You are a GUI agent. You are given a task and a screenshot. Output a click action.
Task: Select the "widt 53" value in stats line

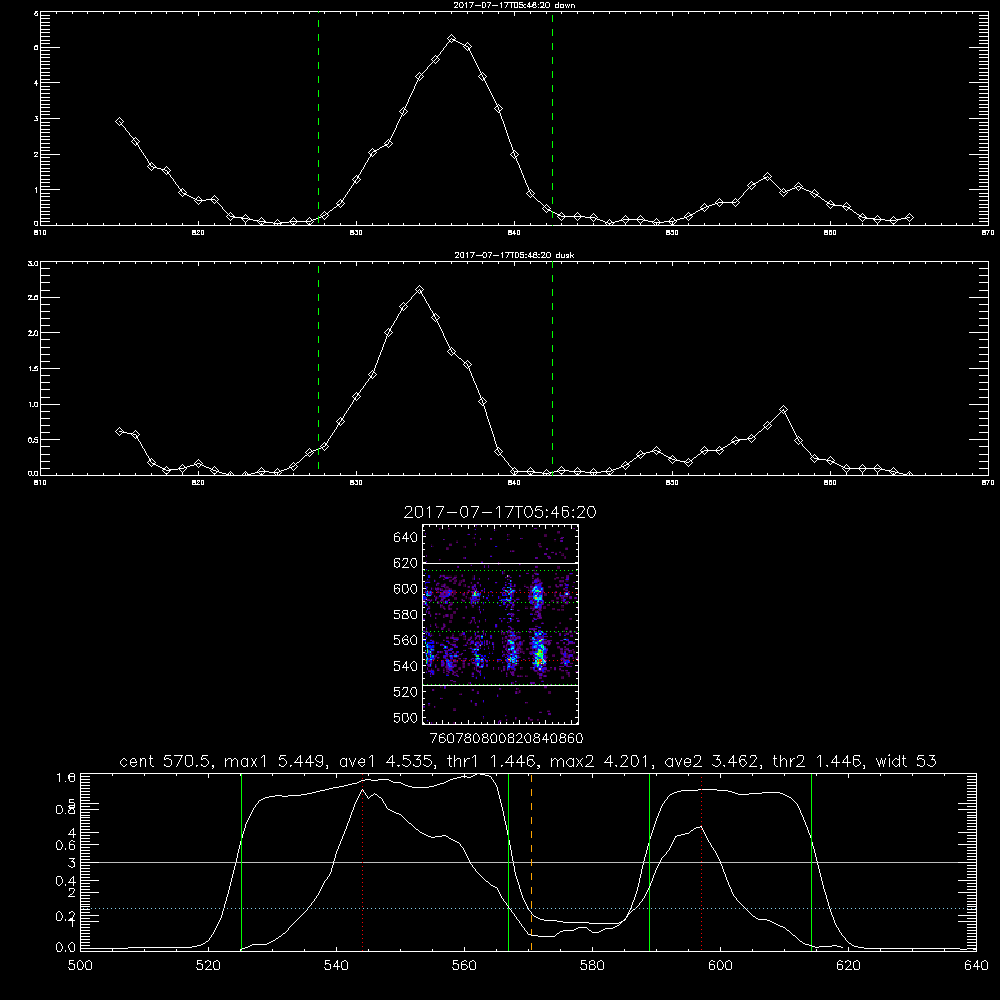(x=906, y=761)
